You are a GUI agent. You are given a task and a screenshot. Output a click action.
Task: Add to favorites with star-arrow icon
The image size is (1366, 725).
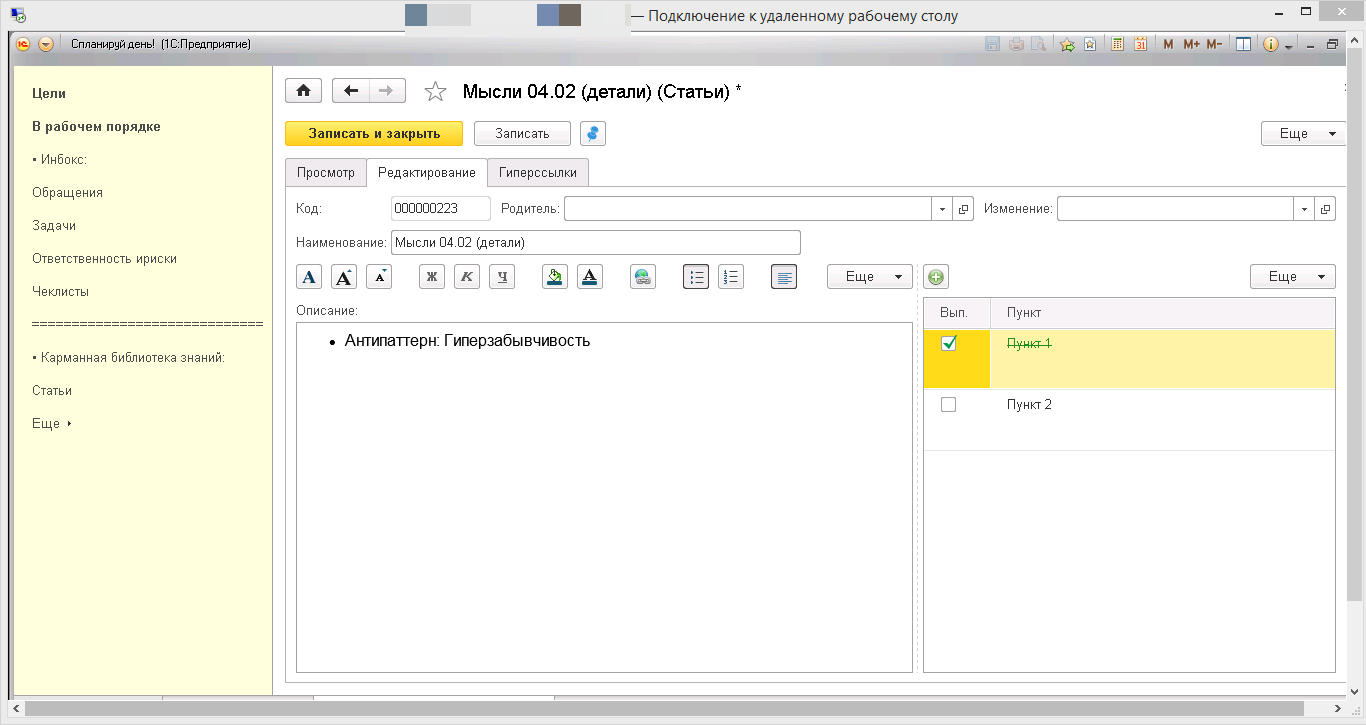pyautogui.click(x=1067, y=44)
